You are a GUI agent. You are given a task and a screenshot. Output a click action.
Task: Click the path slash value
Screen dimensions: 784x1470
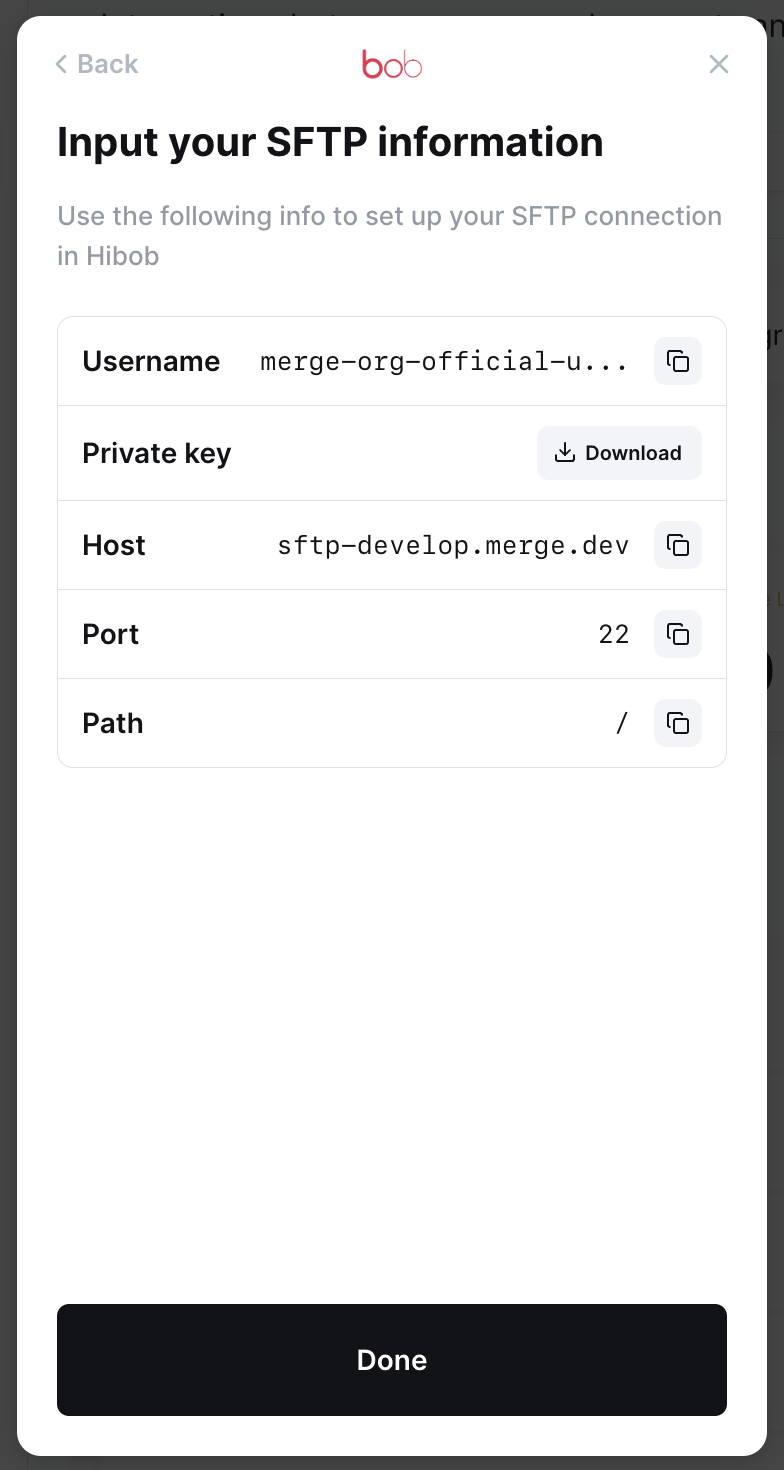tap(622, 723)
